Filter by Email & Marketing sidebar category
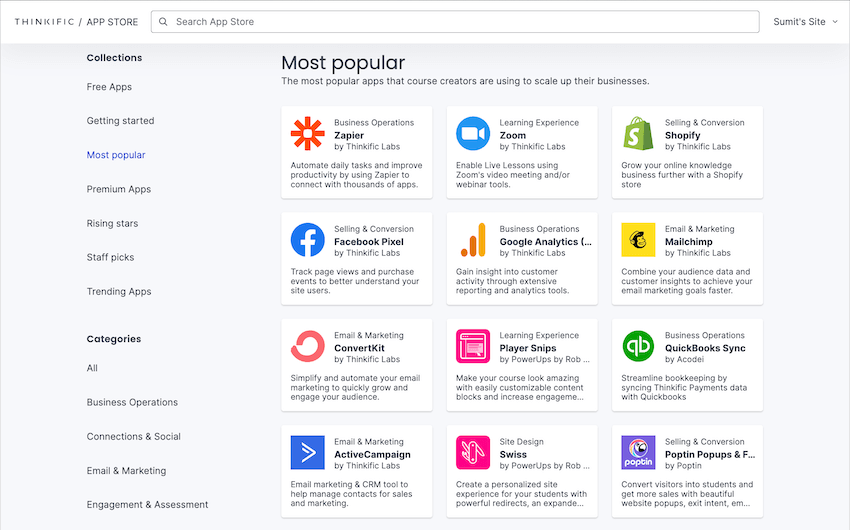The width and height of the screenshot is (850, 530). click(x=126, y=470)
